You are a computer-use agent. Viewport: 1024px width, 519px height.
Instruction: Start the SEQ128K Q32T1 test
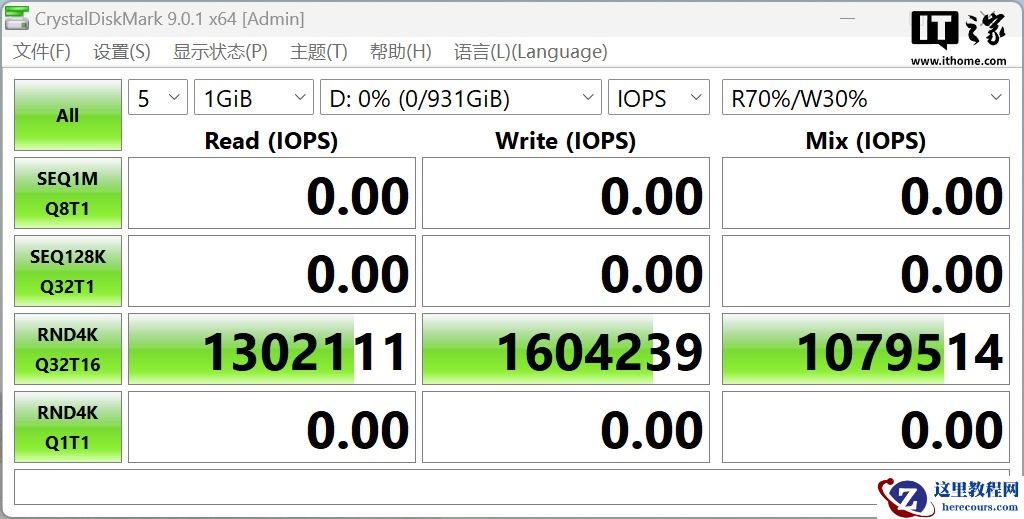[68, 271]
